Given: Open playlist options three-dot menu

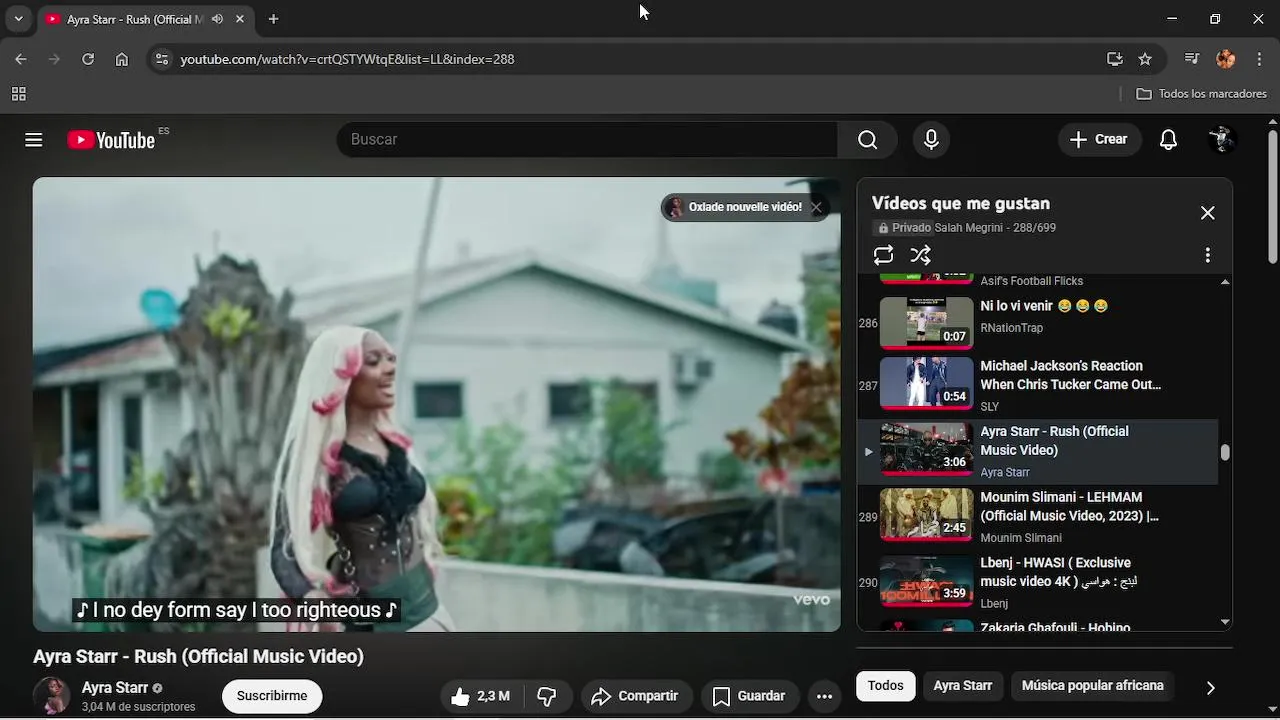Looking at the screenshot, I should click(1207, 255).
